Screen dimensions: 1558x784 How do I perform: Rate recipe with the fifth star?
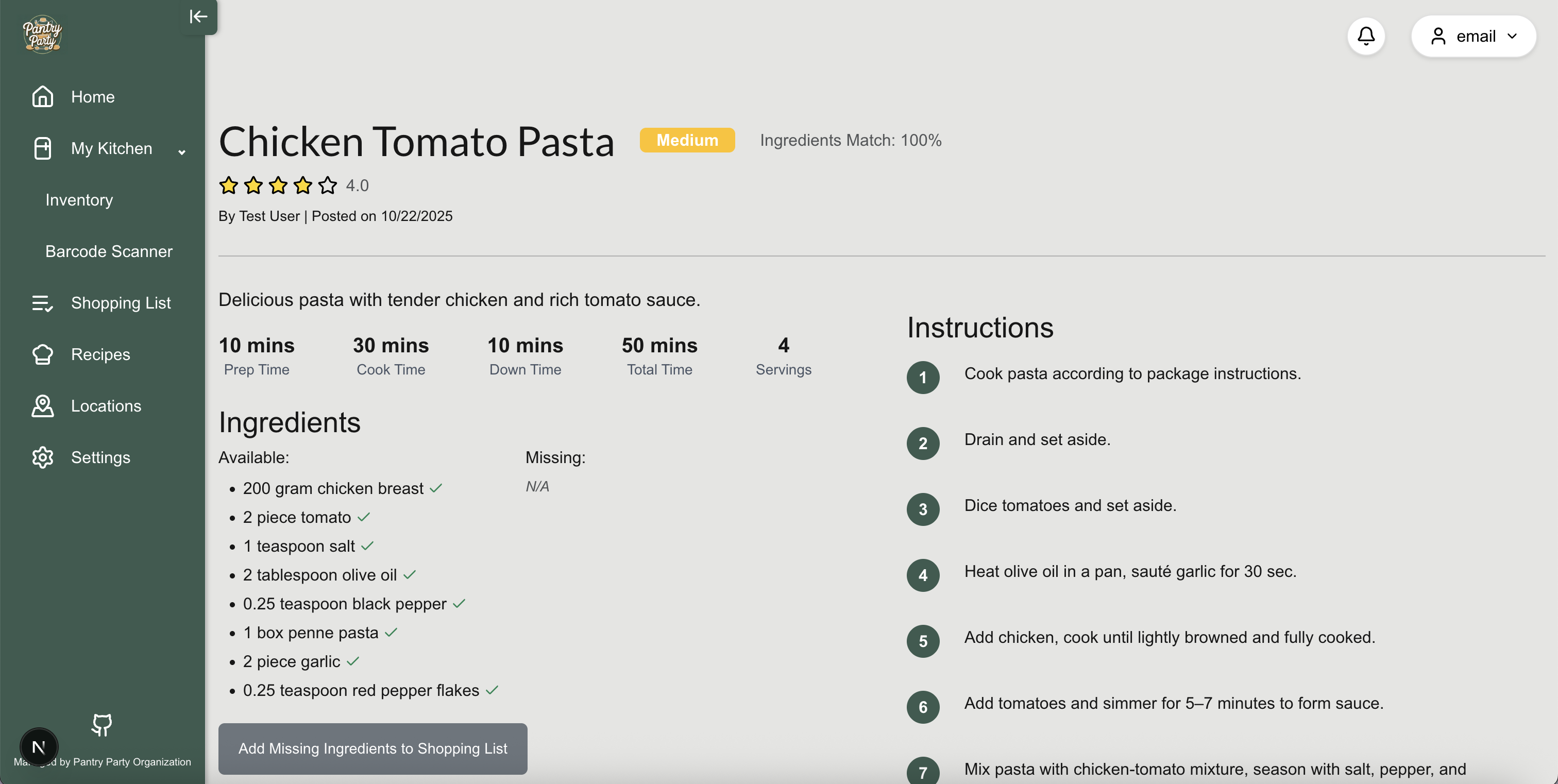(x=327, y=185)
